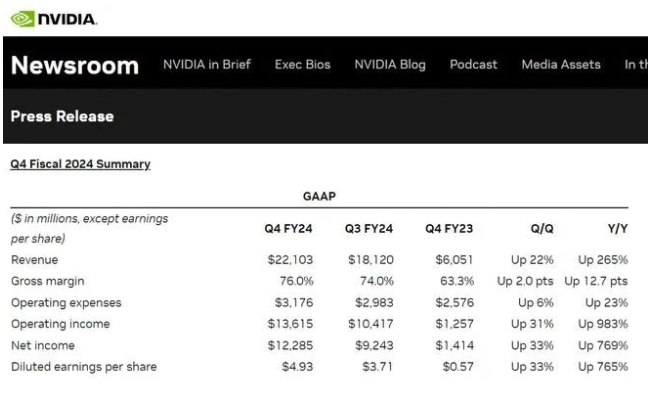The width and height of the screenshot is (654, 399).
Task: Go to NVIDIA Blog from navbar
Action: coord(390,65)
